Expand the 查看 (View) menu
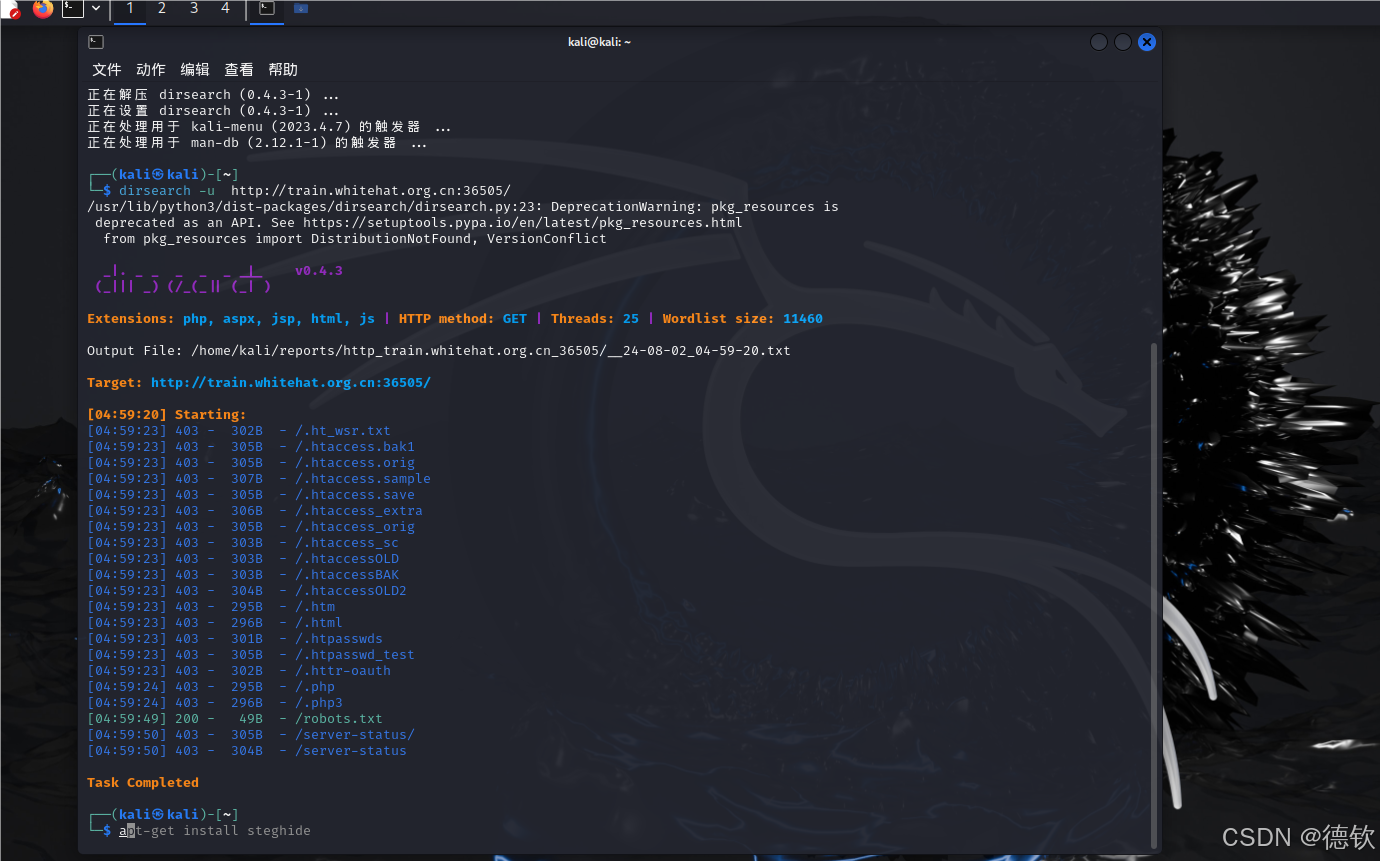 pyautogui.click(x=238, y=70)
